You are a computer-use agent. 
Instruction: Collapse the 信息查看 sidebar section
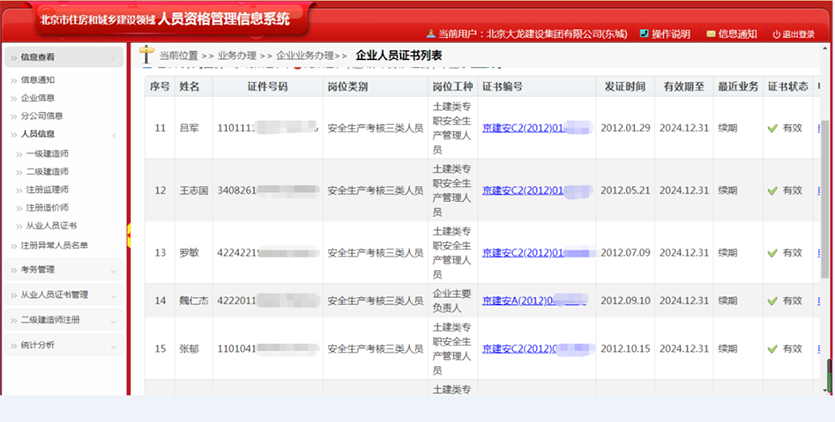[x=114, y=58]
